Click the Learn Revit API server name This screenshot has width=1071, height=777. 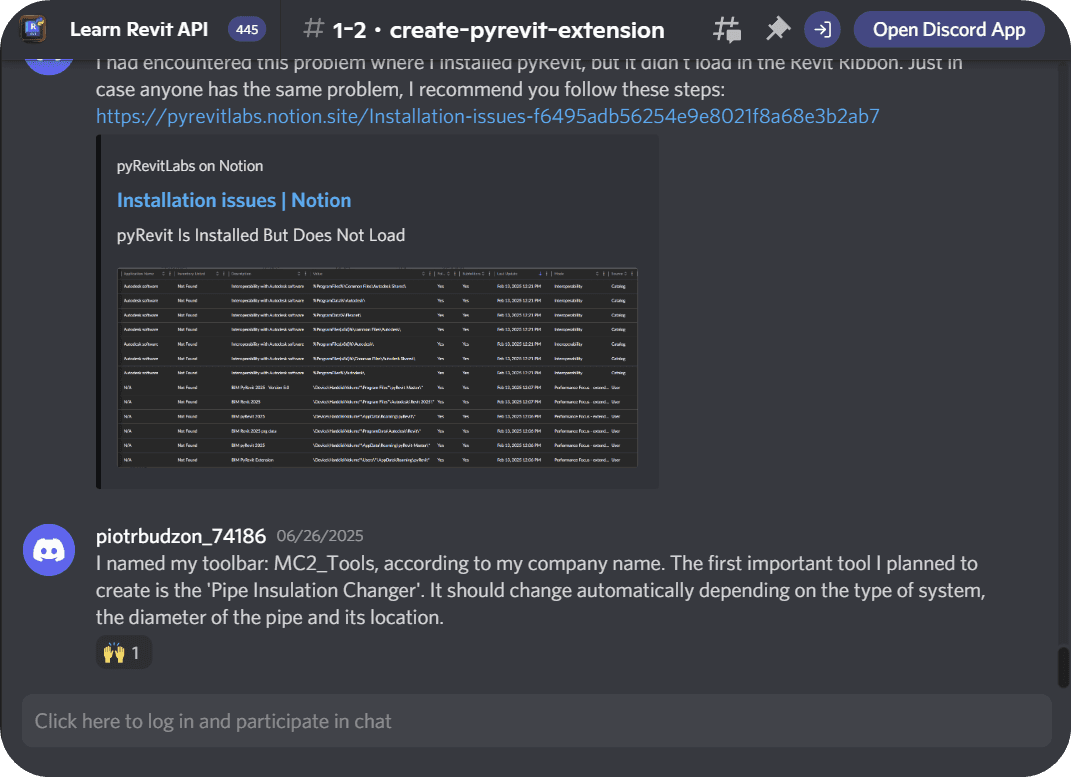tap(139, 29)
